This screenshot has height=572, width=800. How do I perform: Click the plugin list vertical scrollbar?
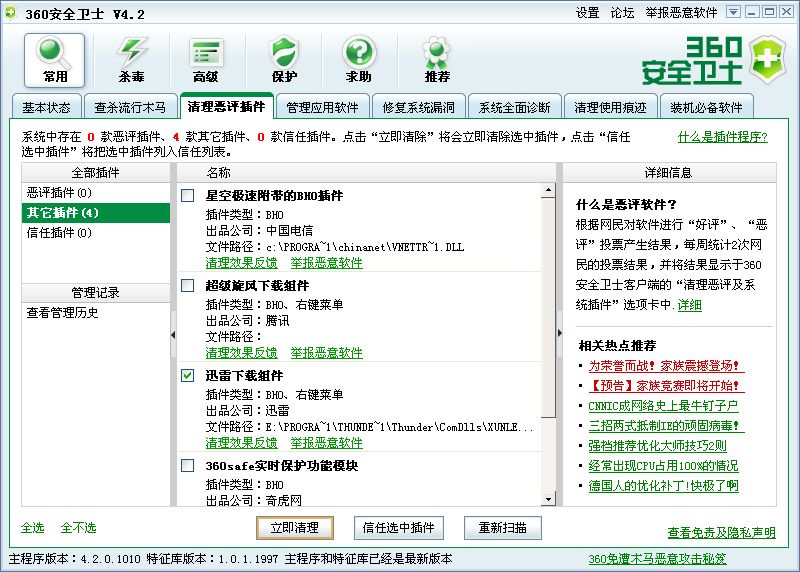[548, 300]
